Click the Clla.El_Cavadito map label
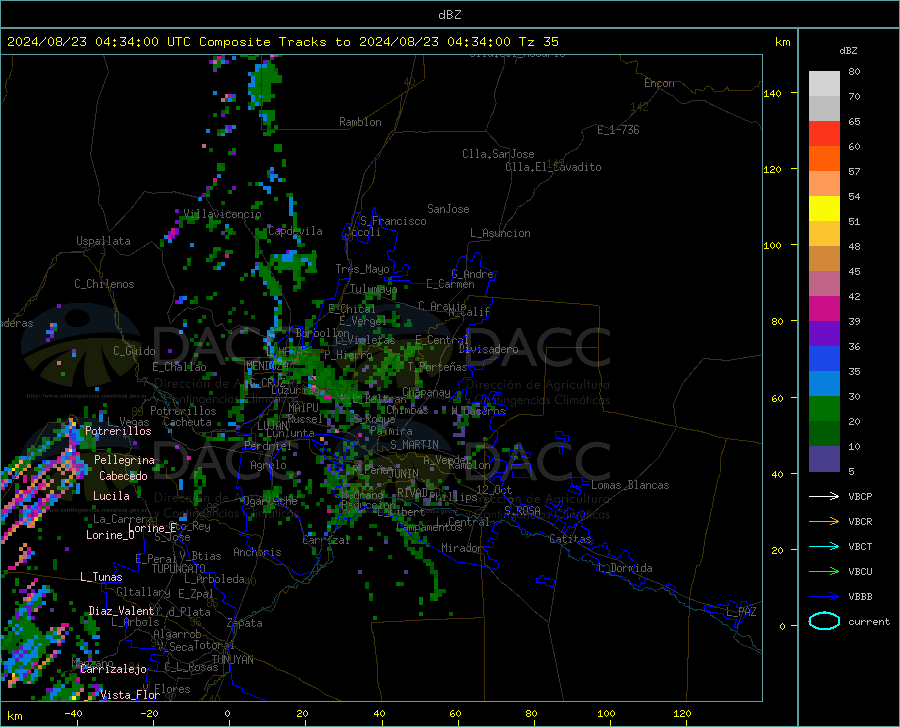 pyautogui.click(x=553, y=167)
